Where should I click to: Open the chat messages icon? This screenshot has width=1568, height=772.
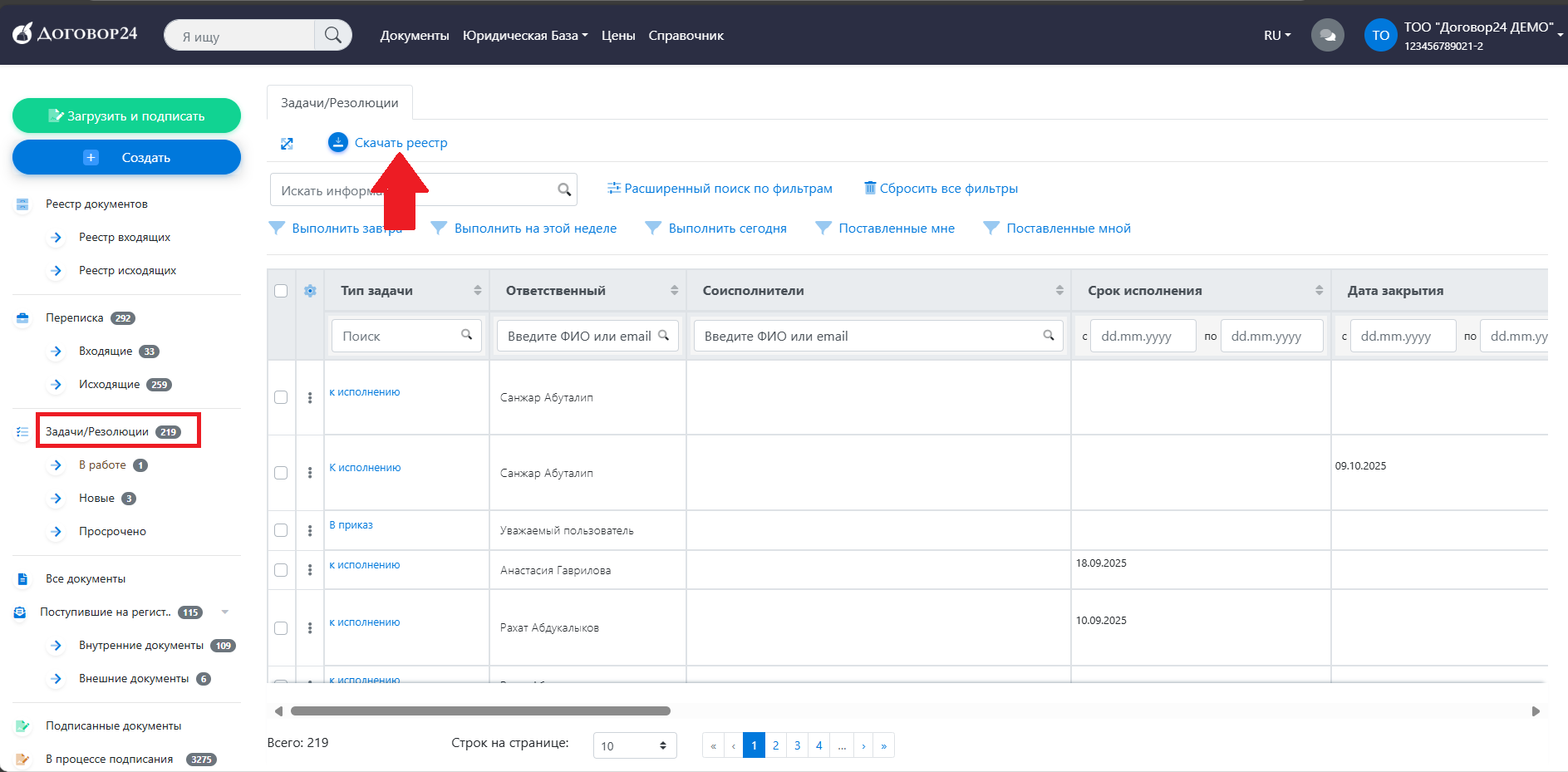(1327, 36)
